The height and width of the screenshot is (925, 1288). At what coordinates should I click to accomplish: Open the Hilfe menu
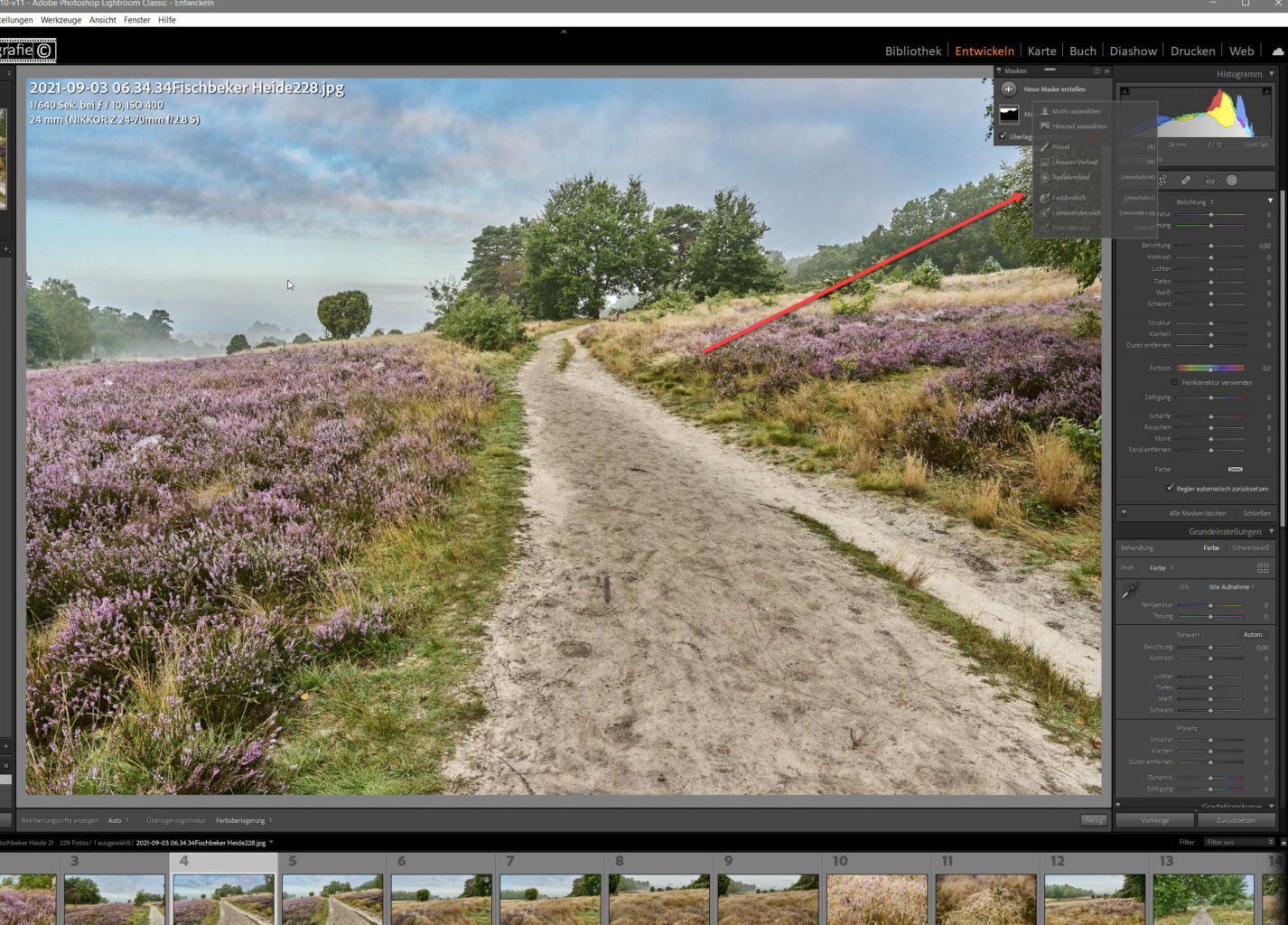coord(167,20)
